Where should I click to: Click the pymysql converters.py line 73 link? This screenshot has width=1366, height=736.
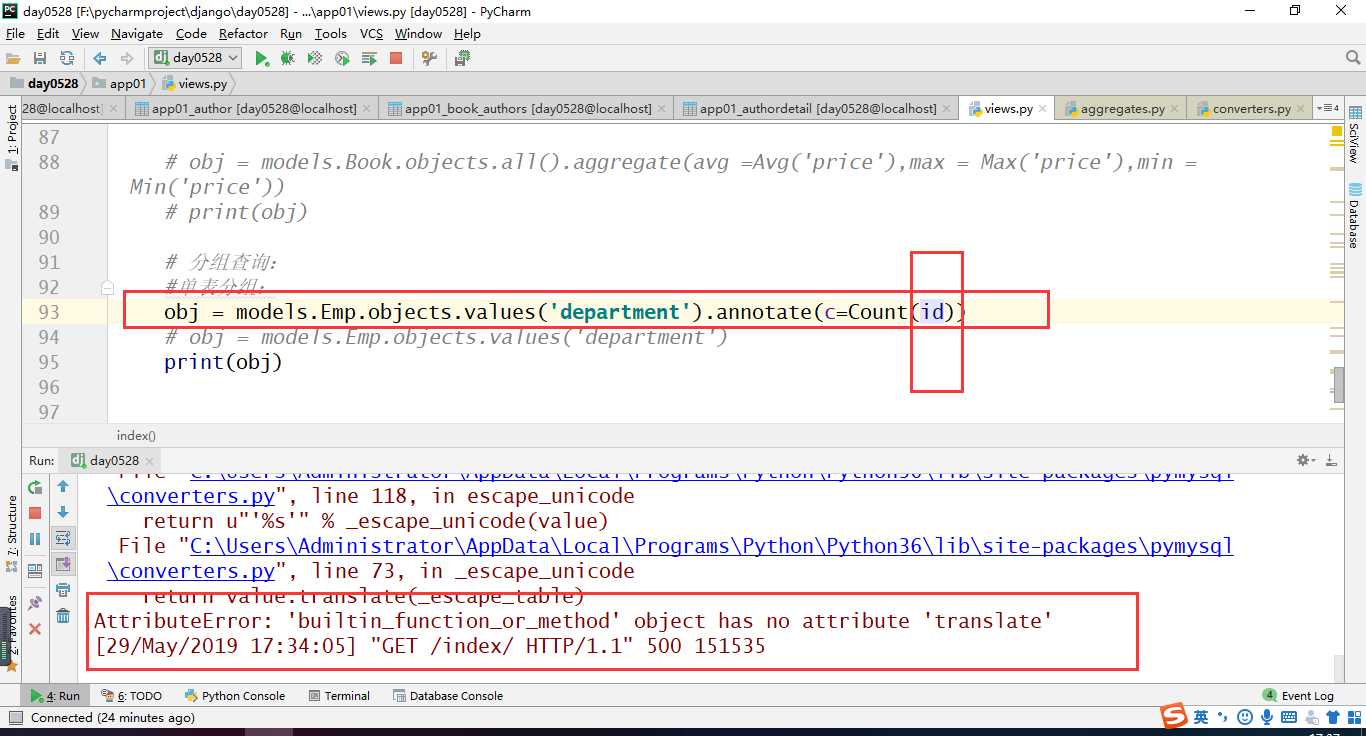point(191,571)
